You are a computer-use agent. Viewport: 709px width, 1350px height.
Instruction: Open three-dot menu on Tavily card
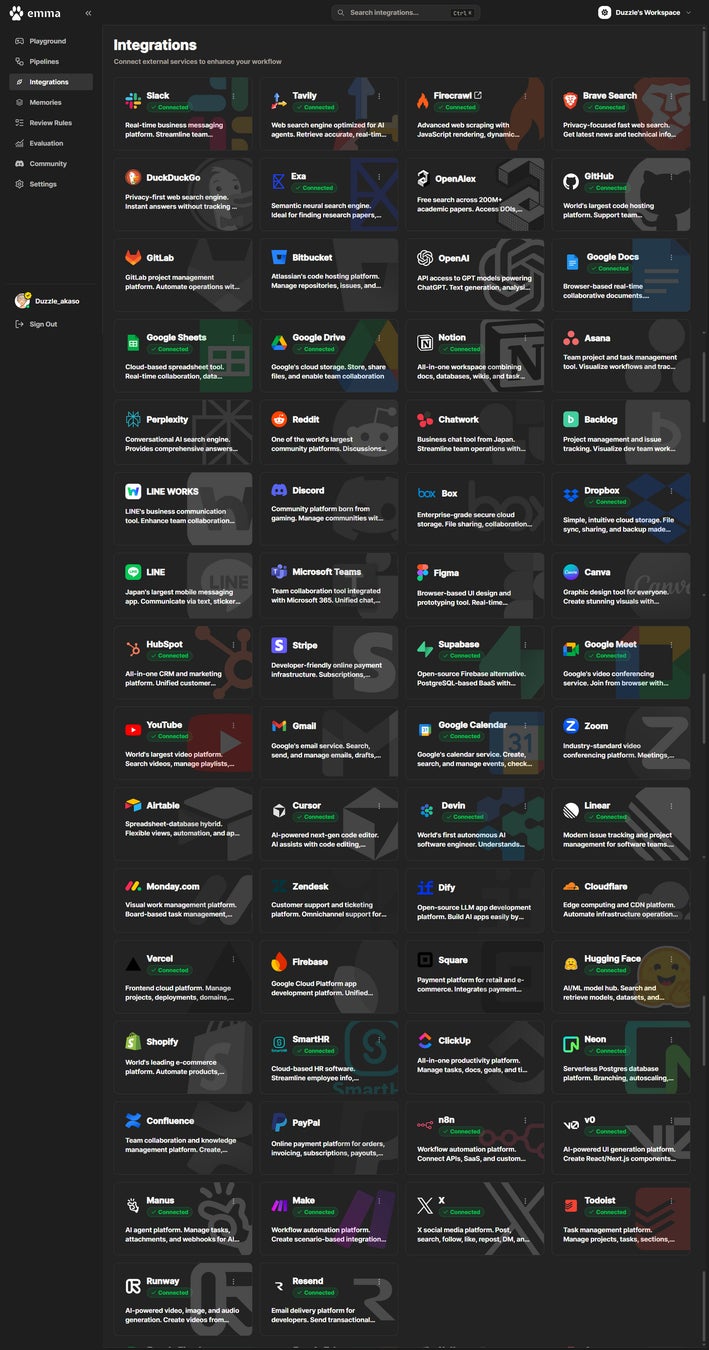[x=379, y=97]
